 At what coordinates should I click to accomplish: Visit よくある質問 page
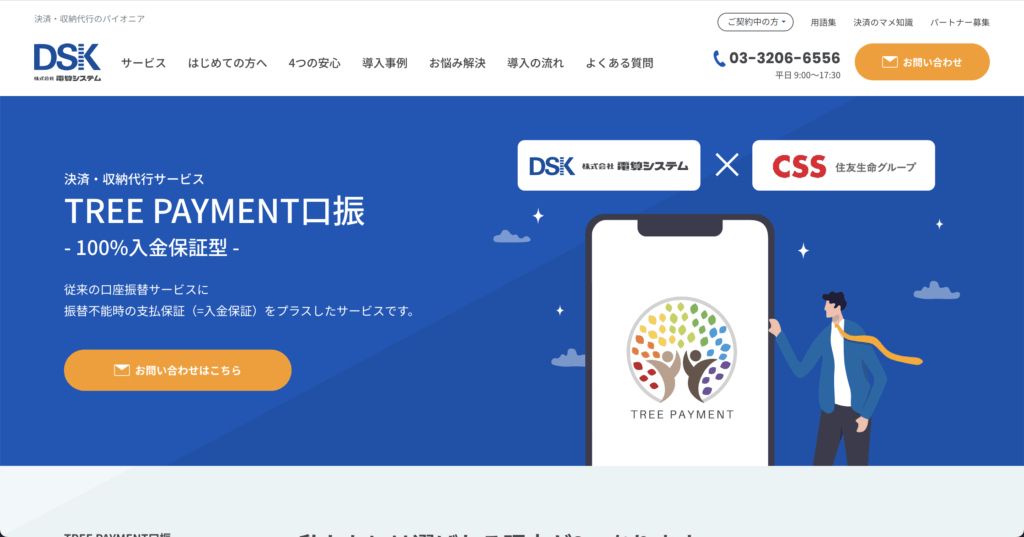[619, 63]
